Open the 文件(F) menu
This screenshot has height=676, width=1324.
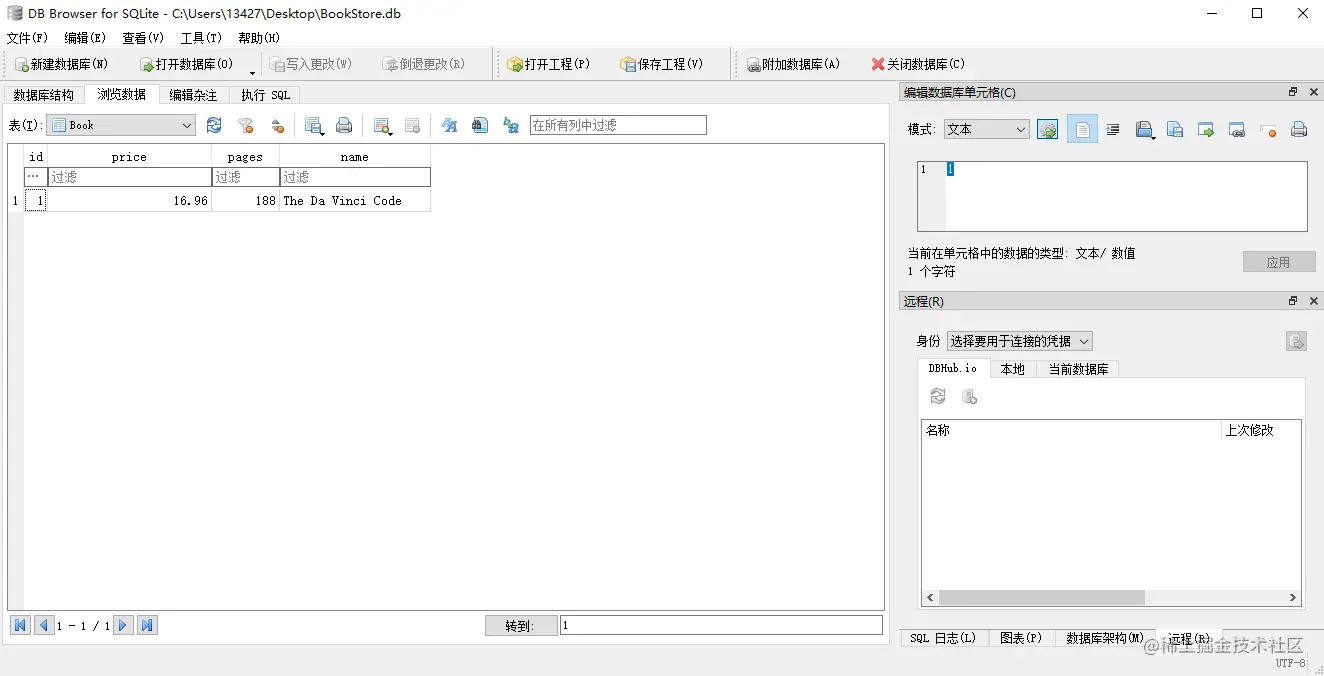tap(27, 38)
